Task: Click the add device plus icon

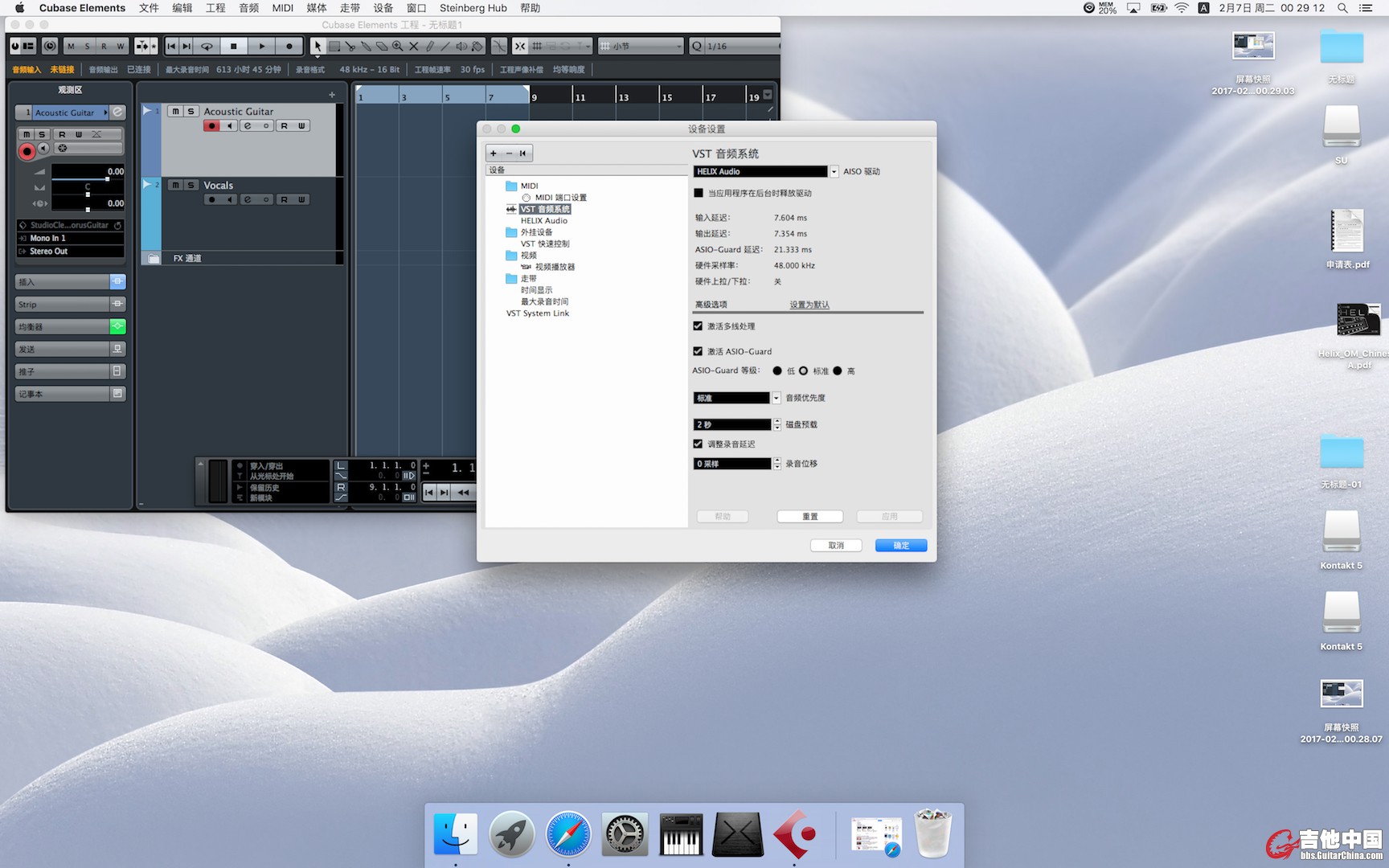Action: (x=494, y=154)
